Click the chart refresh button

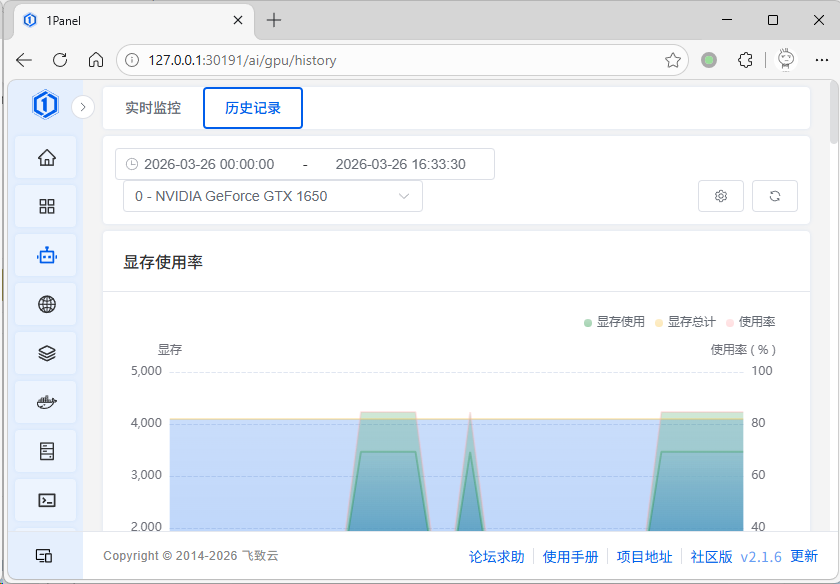pyautogui.click(x=774, y=196)
